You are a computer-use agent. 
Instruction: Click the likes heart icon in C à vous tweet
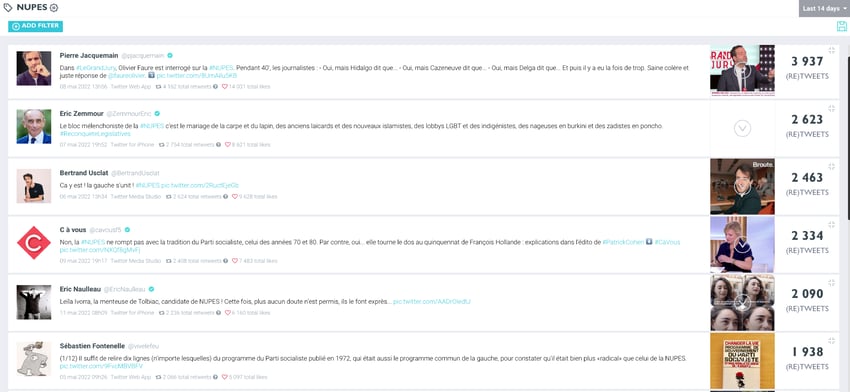(235, 261)
